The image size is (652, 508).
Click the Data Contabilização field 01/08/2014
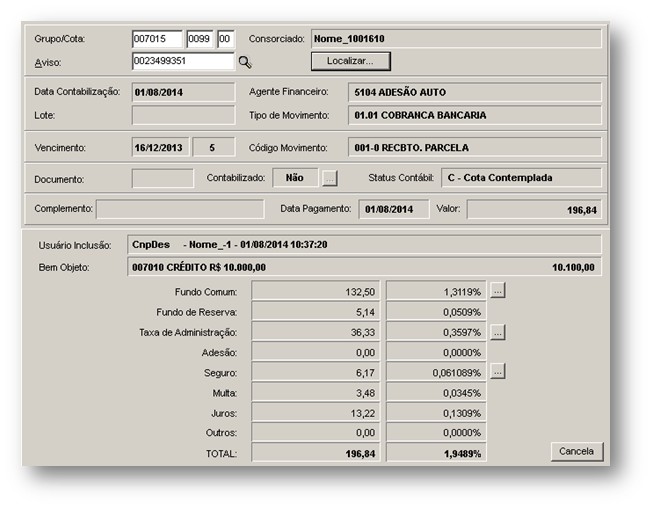click(183, 92)
